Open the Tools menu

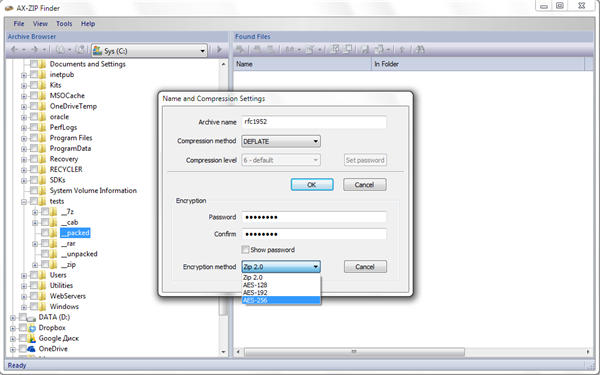64,24
